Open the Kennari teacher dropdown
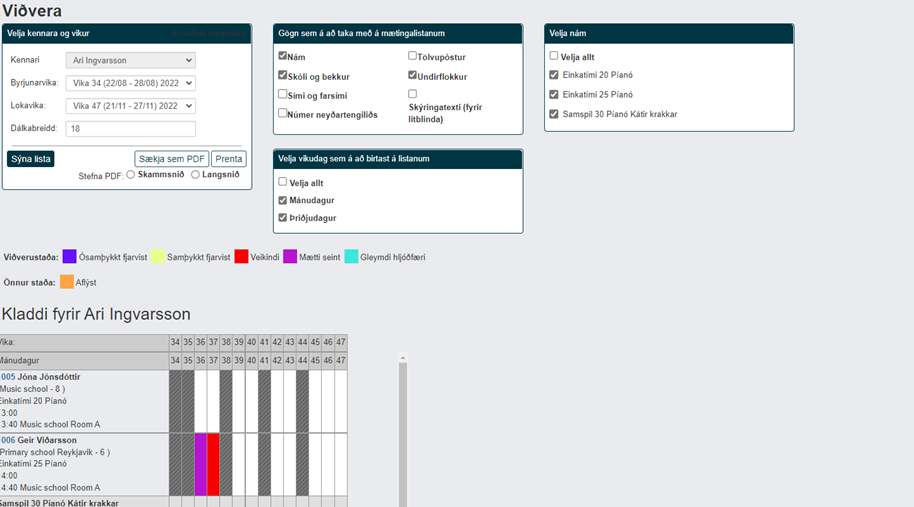This screenshot has width=914, height=507. tap(131, 60)
